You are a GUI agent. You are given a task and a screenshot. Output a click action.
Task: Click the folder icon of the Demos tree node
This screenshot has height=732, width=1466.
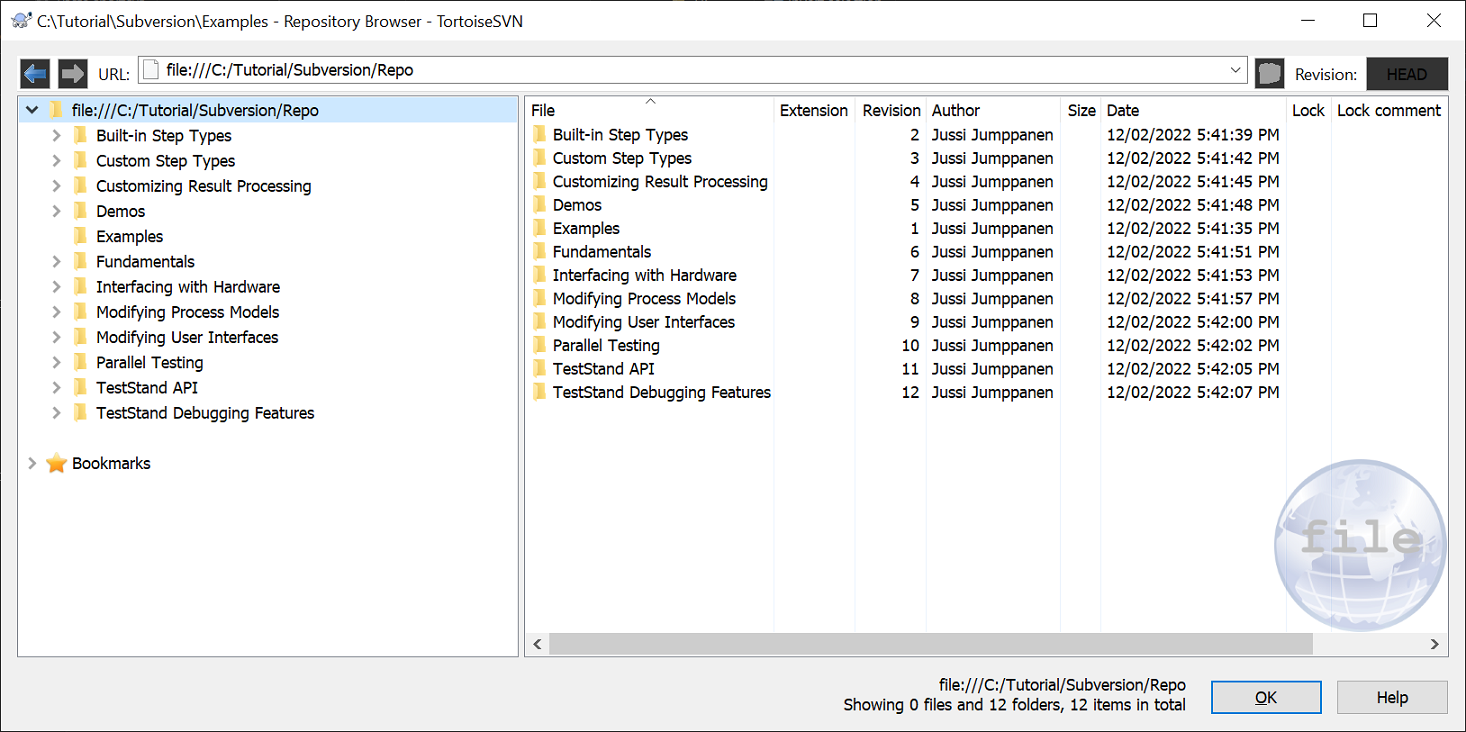(x=81, y=211)
